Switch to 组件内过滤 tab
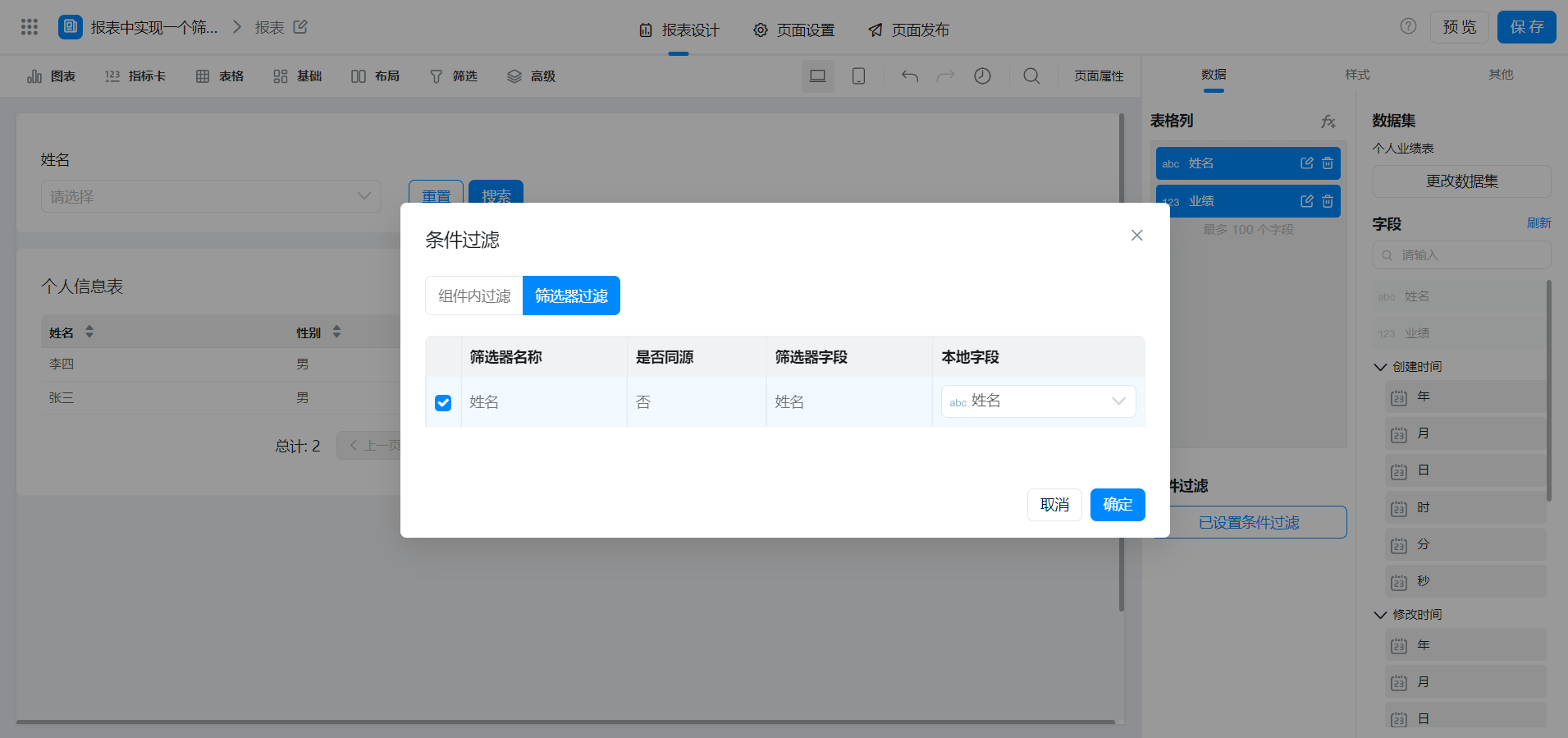 (x=474, y=296)
